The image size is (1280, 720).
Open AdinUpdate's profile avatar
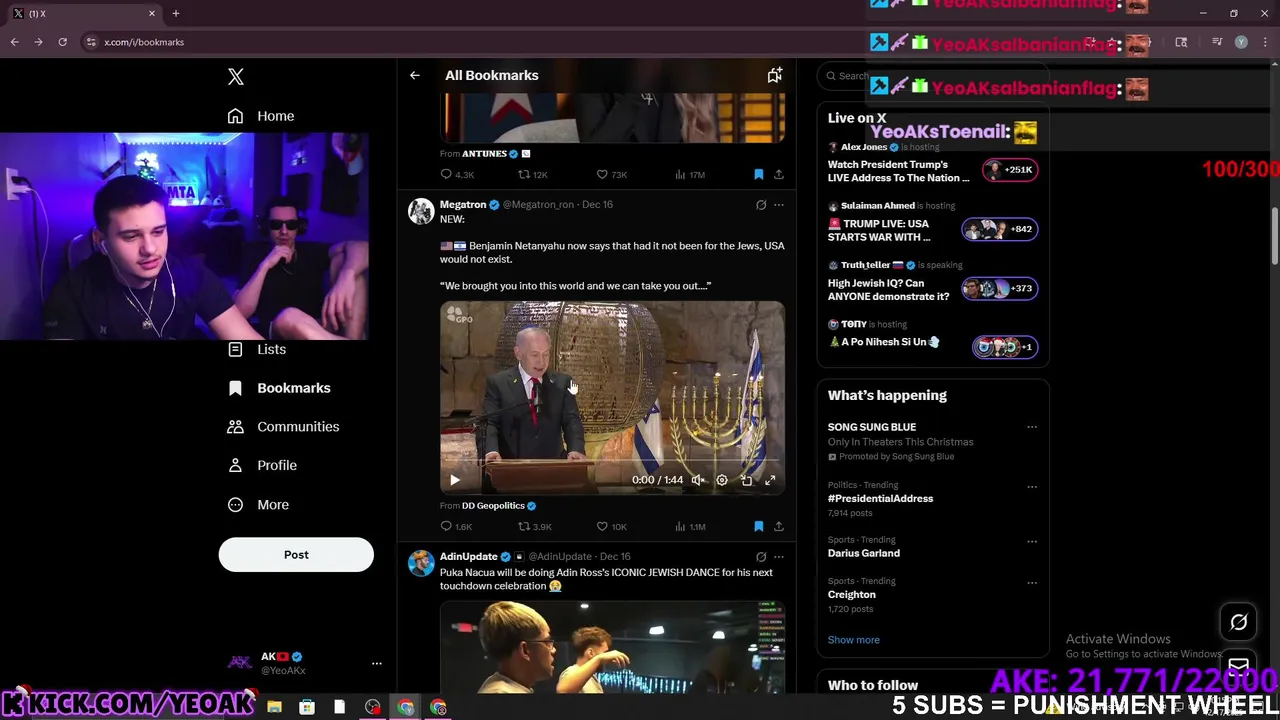(421, 563)
